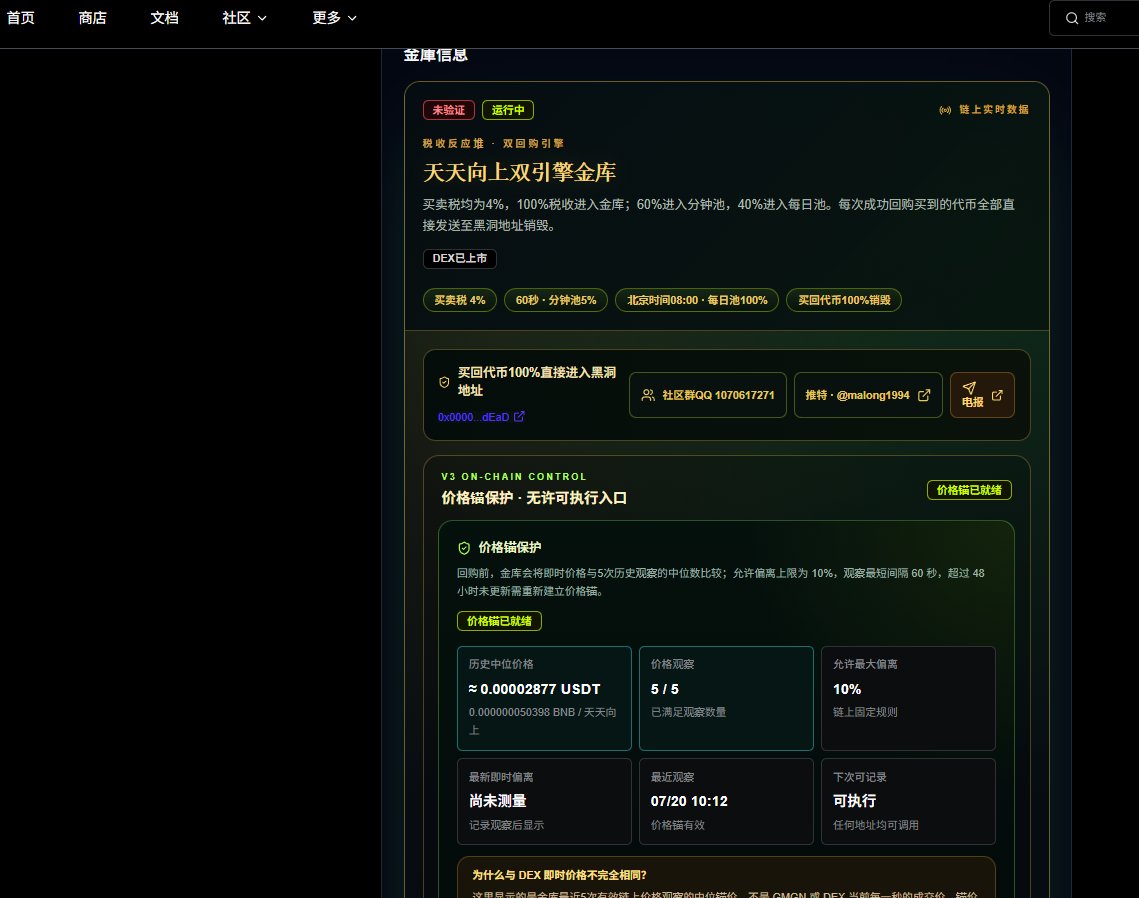Click the 价格锚保护 · 无许可执行入口 heading

coord(534,498)
